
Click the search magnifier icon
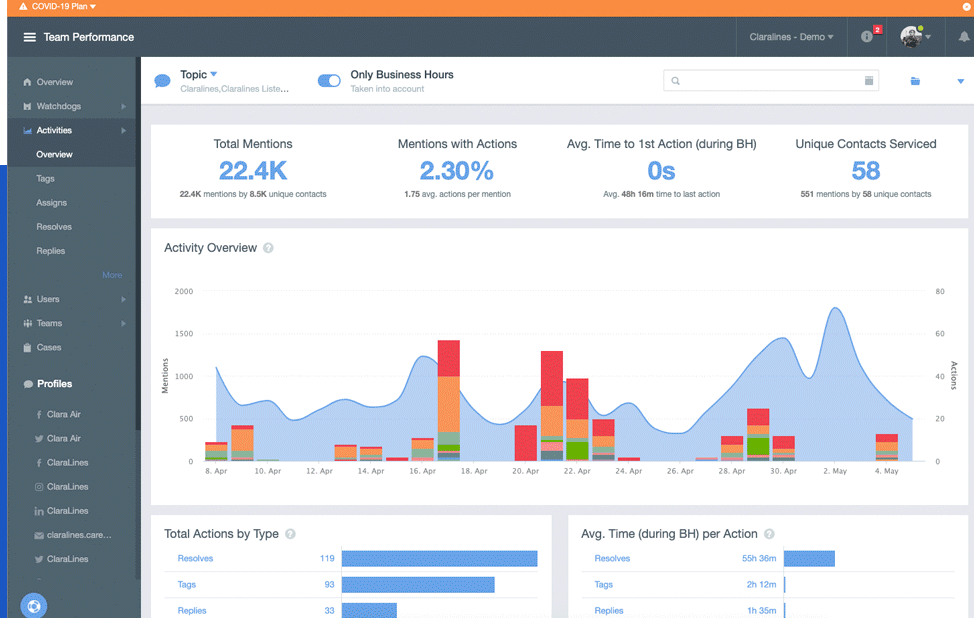[675, 81]
